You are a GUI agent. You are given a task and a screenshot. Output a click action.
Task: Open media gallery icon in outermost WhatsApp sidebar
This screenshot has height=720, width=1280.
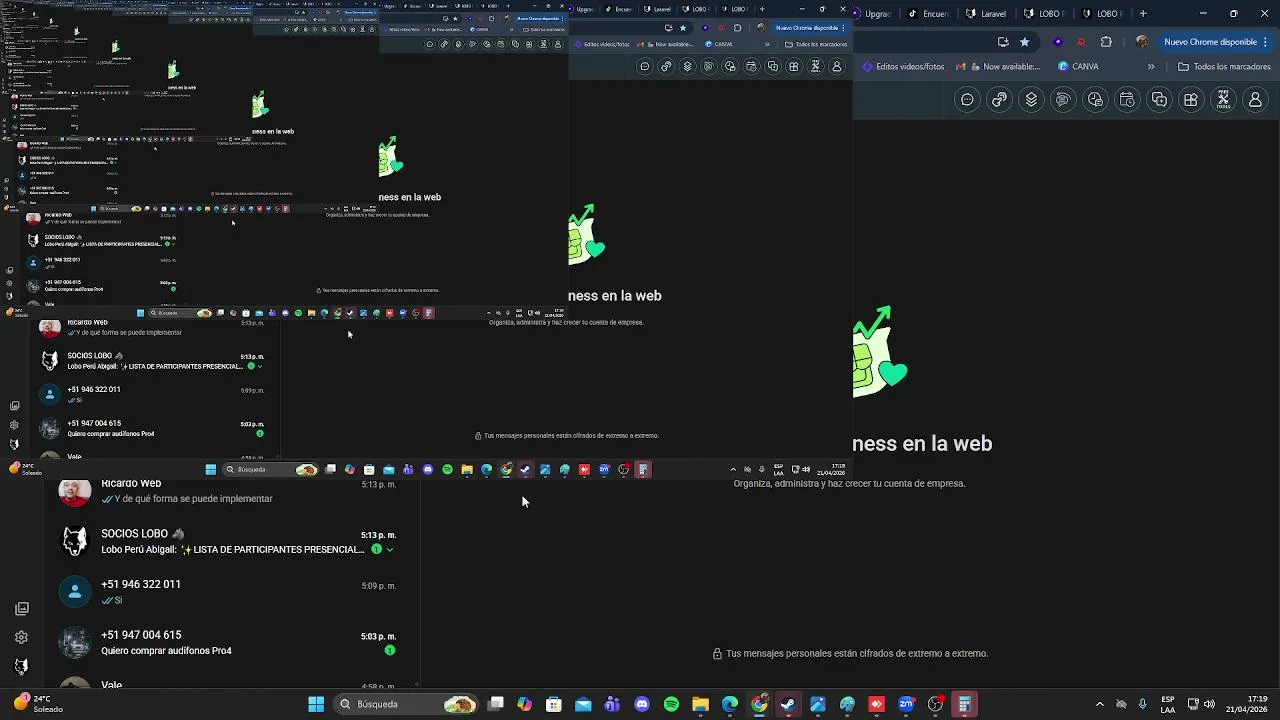(x=21, y=608)
